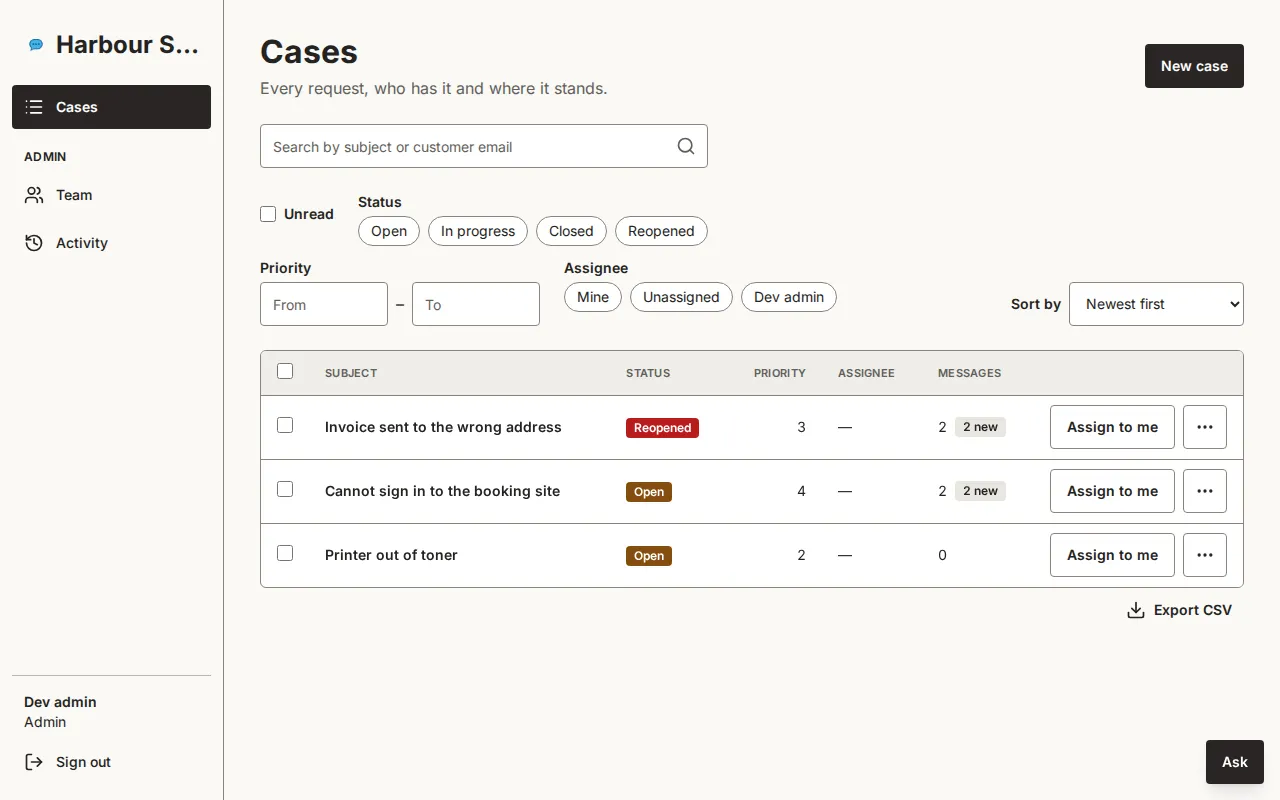This screenshot has width=1280, height=800.
Task: Select the Printer out of toner row checkbox
Action: (x=285, y=553)
